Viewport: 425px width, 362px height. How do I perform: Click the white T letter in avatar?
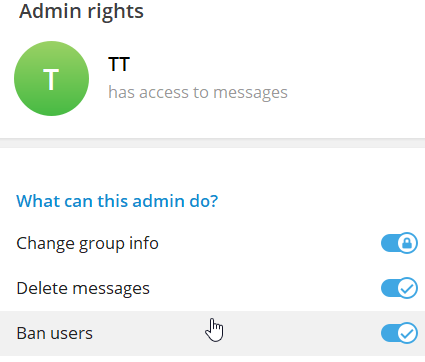coord(51,79)
